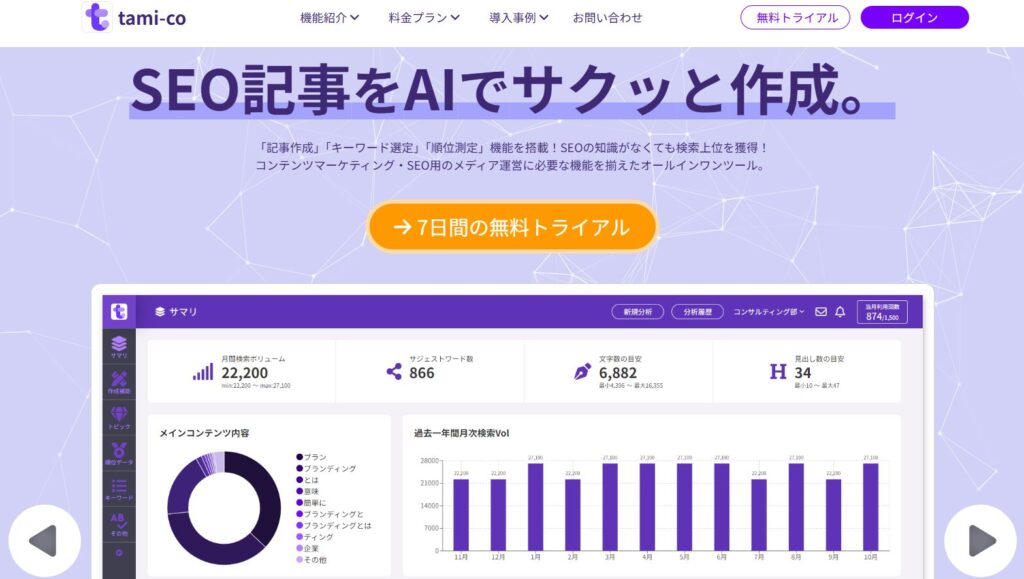1024x579 pixels.
Task: Go to previous slide with left arrow
Action: [44, 540]
